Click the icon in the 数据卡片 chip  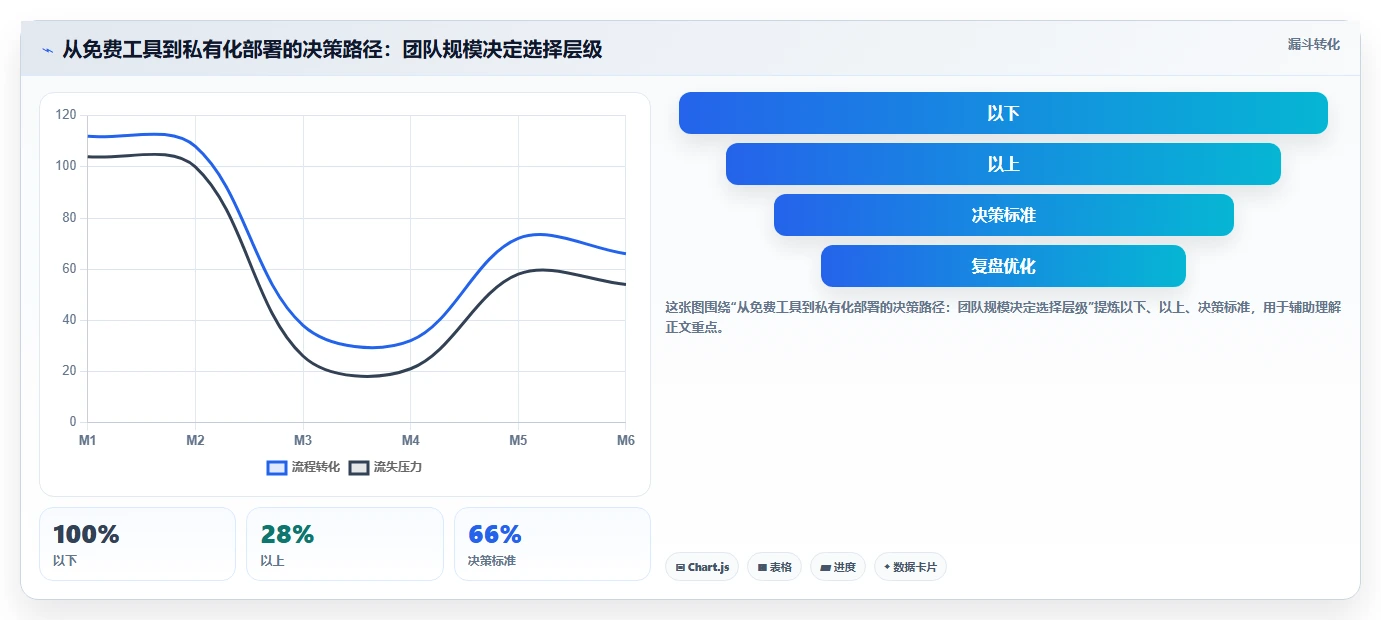pos(887,567)
